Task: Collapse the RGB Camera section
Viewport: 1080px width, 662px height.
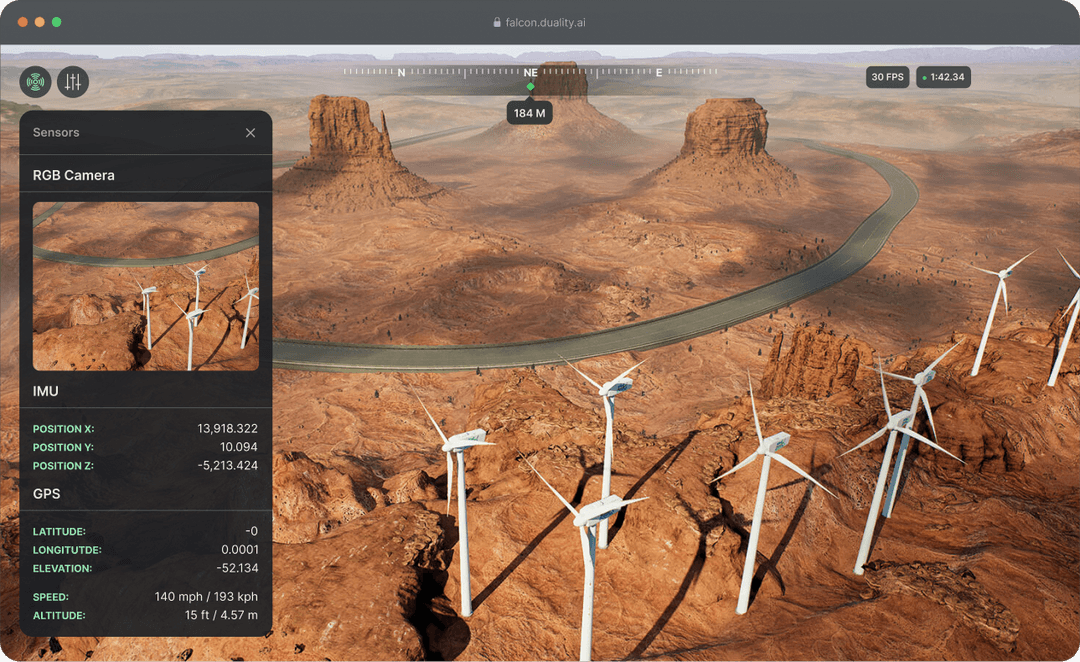Action: (73, 174)
